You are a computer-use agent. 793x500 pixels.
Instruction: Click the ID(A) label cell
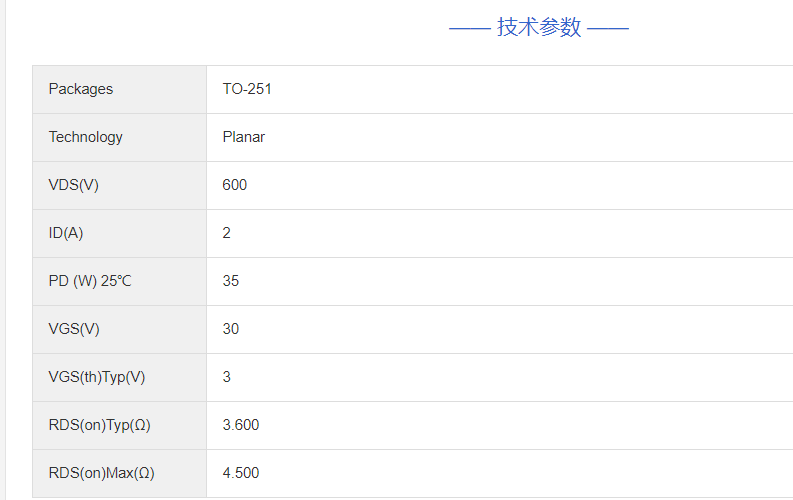pos(66,233)
